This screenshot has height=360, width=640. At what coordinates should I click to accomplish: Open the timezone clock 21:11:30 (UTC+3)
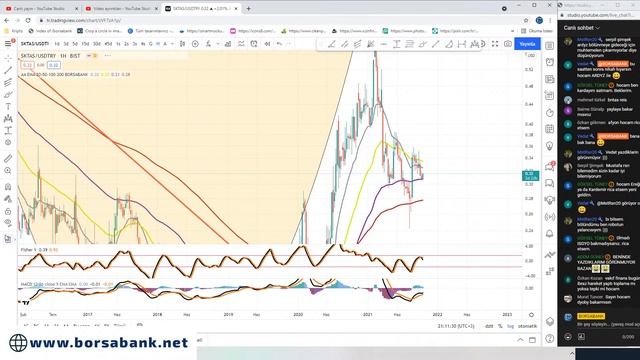[456, 326]
